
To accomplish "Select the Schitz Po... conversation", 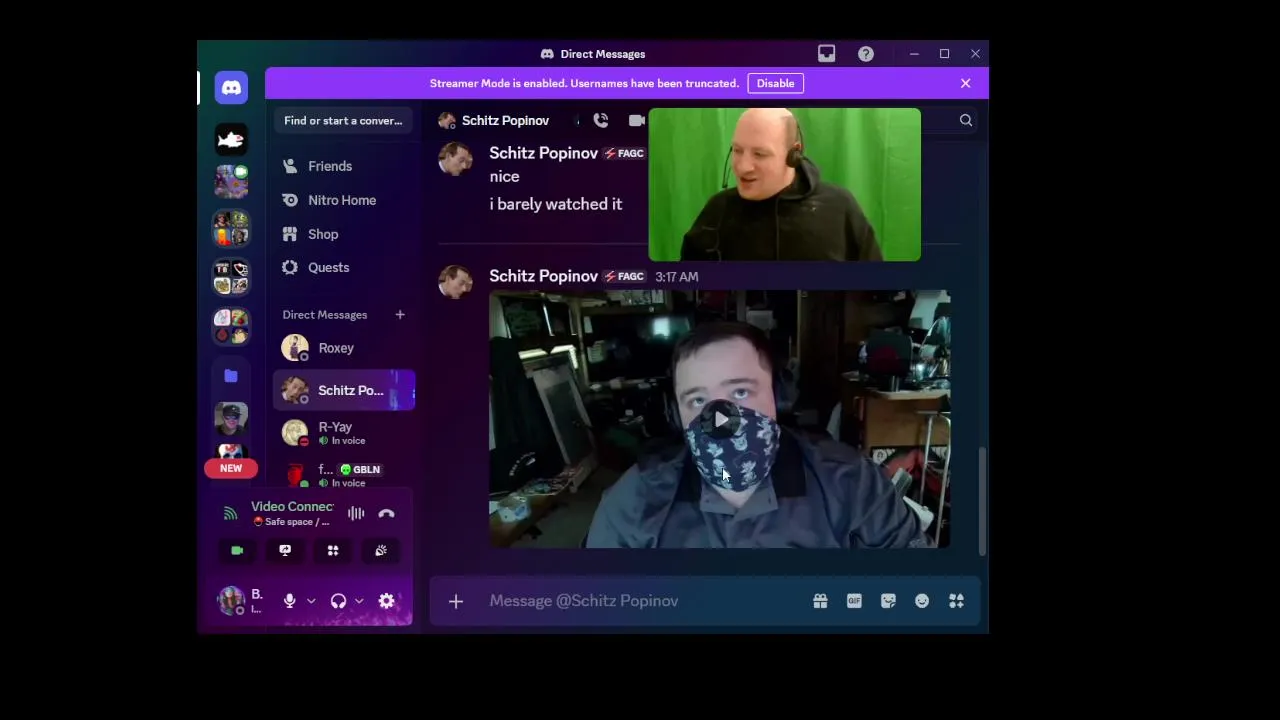I will point(344,390).
